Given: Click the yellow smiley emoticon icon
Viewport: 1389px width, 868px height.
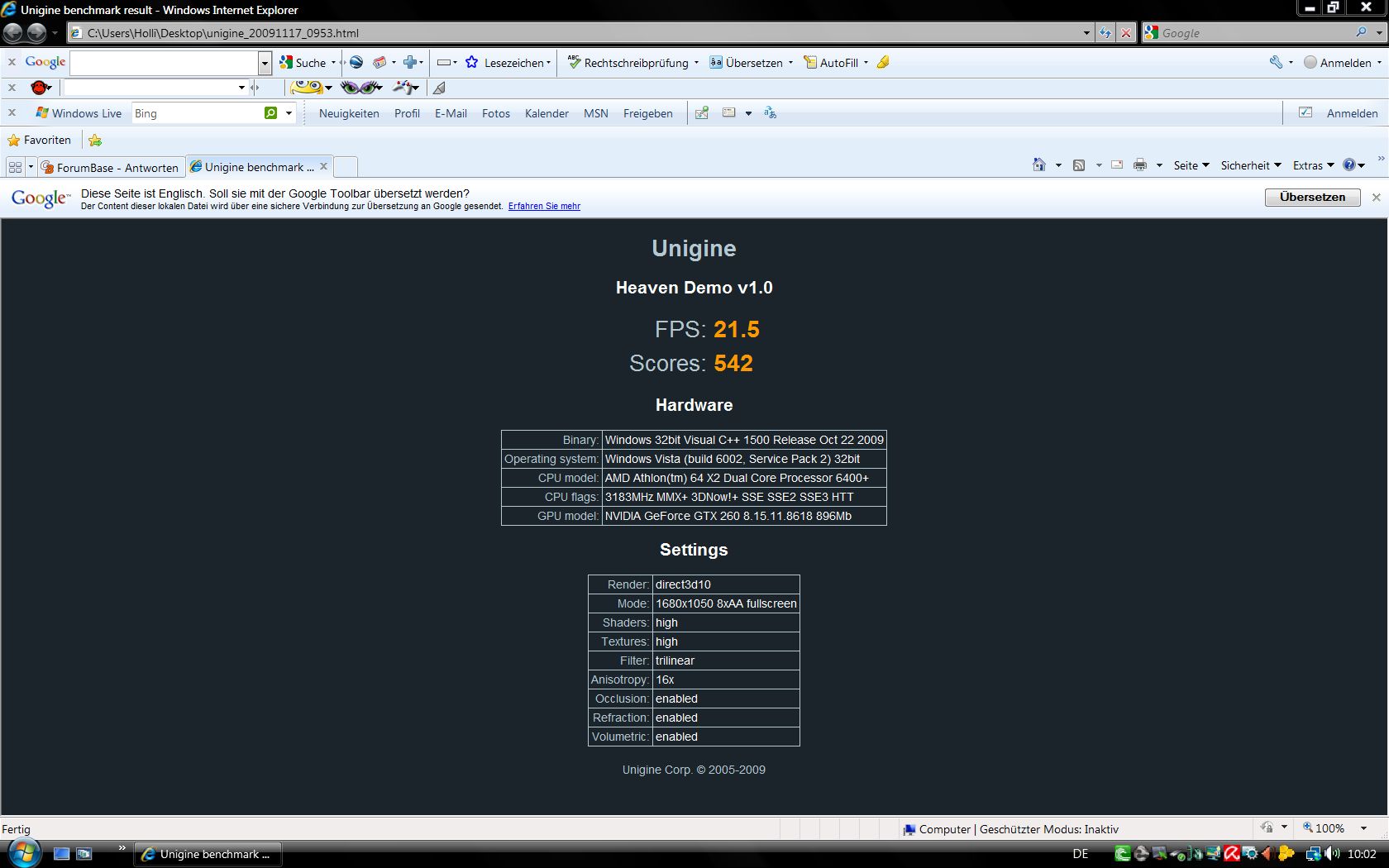Looking at the screenshot, I should (308, 87).
